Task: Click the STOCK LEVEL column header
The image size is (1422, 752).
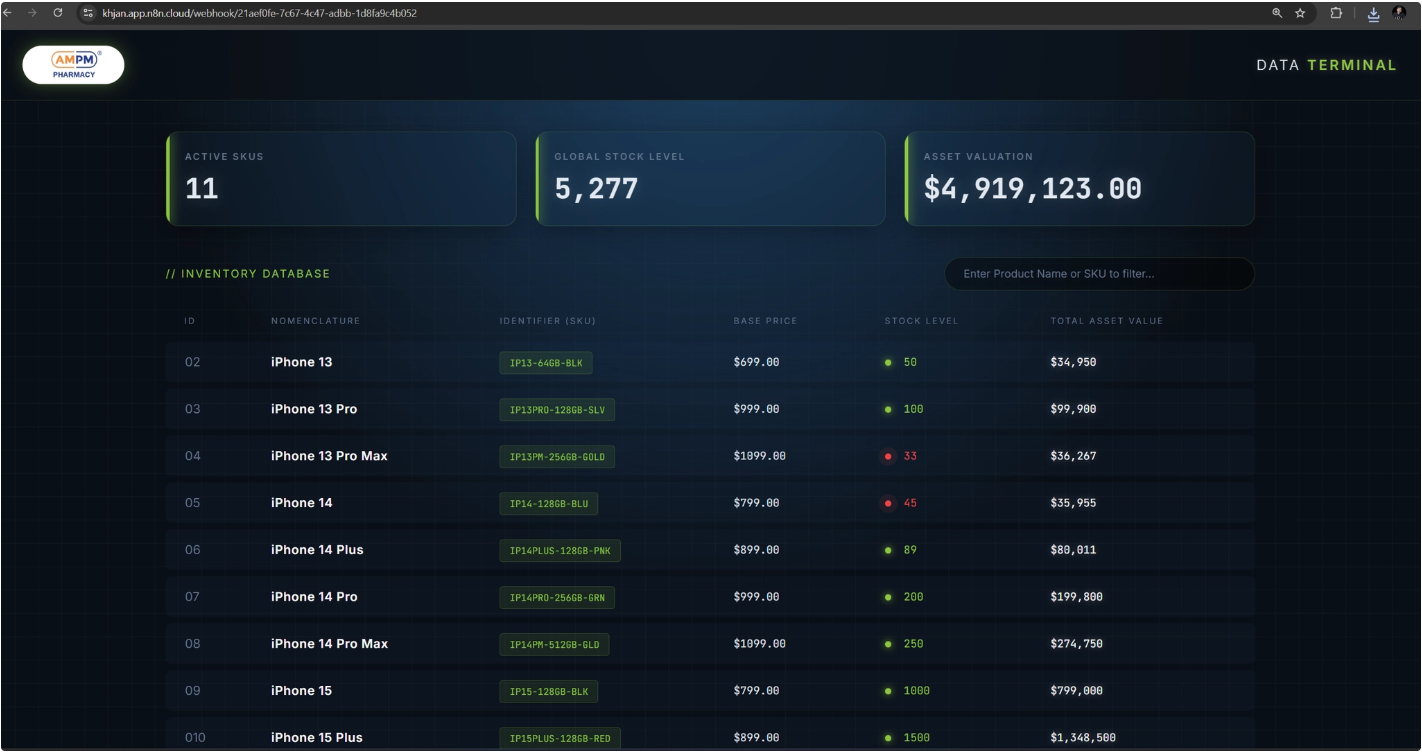Action: coord(921,321)
